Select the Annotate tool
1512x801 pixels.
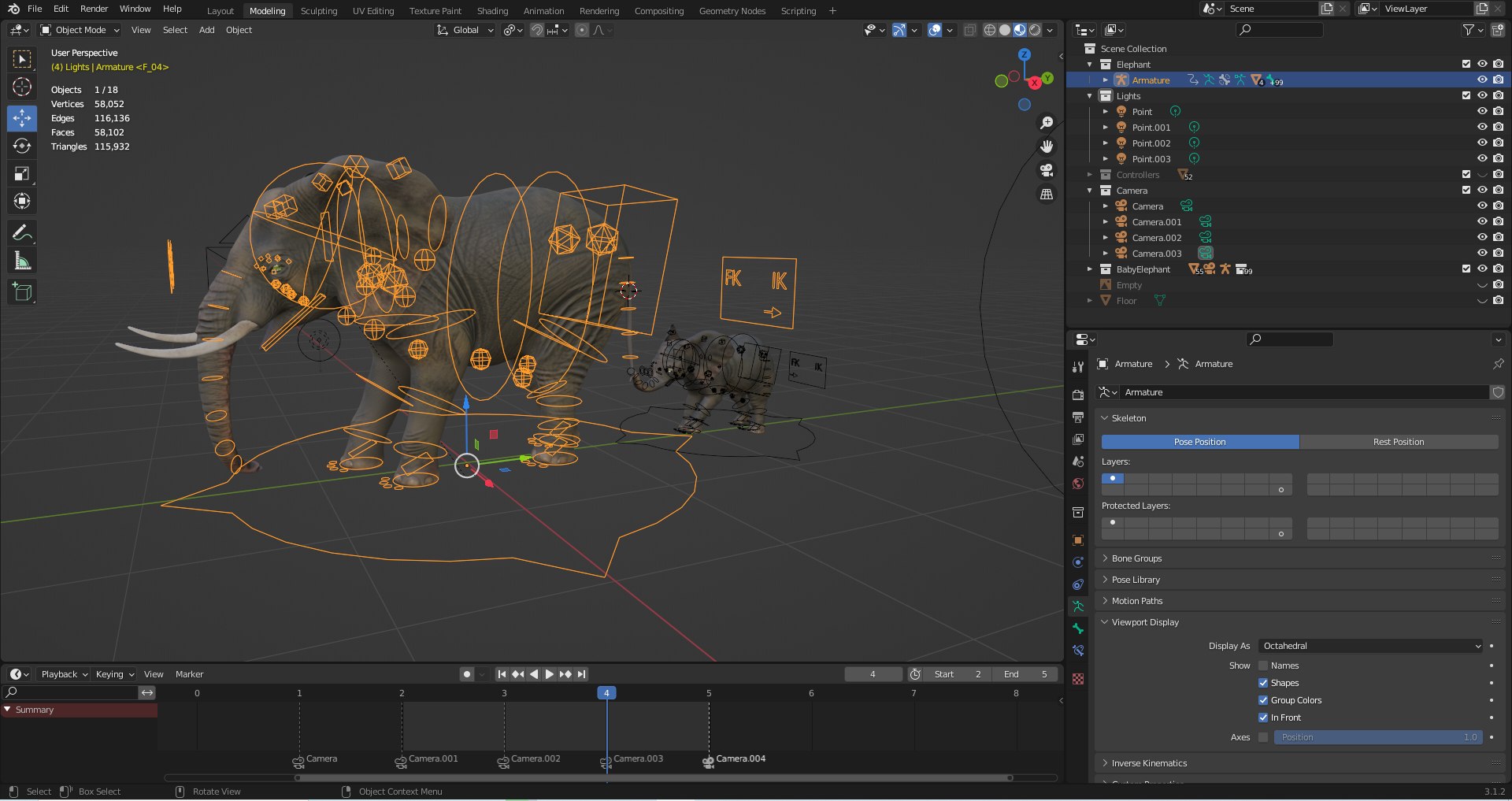[x=22, y=232]
